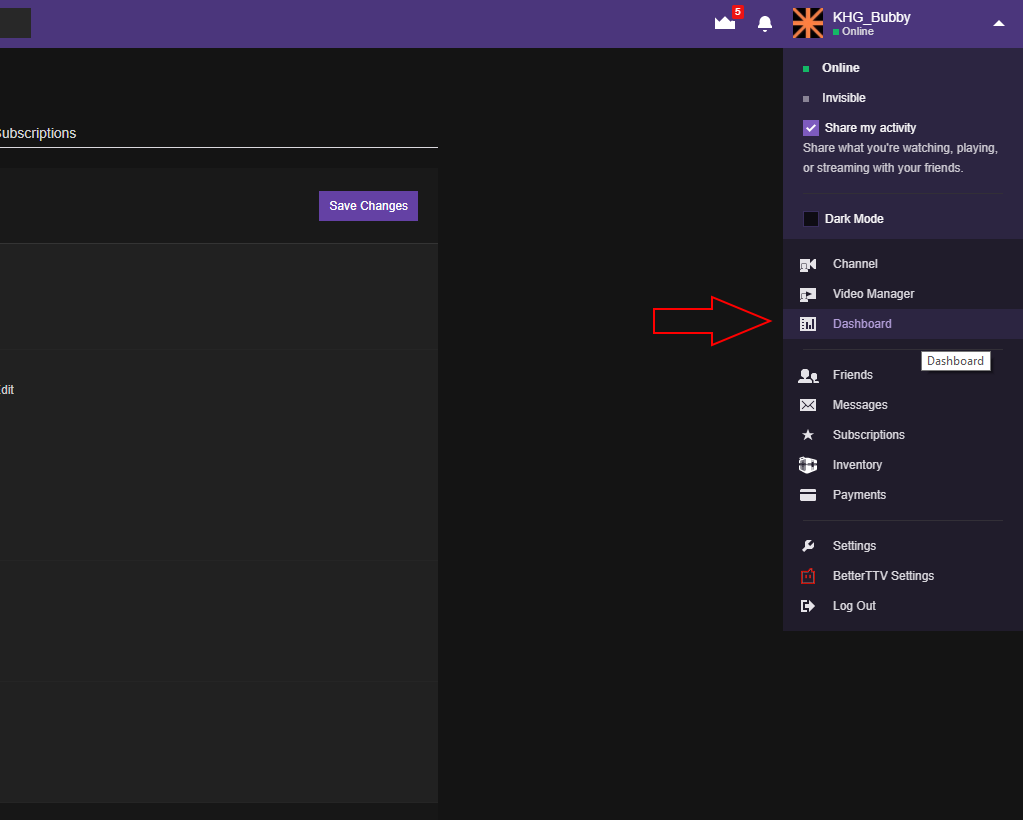Click the dark search box in header
The height and width of the screenshot is (820, 1023).
tap(15, 23)
